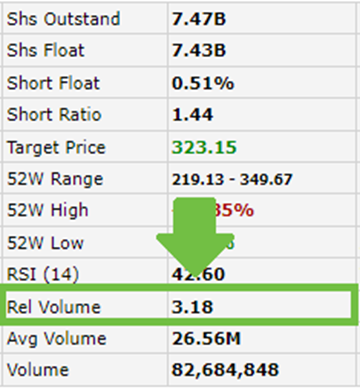This screenshot has height=390, width=360.
Task: Open the Shs Float label
Action: click(x=46, y=50)
